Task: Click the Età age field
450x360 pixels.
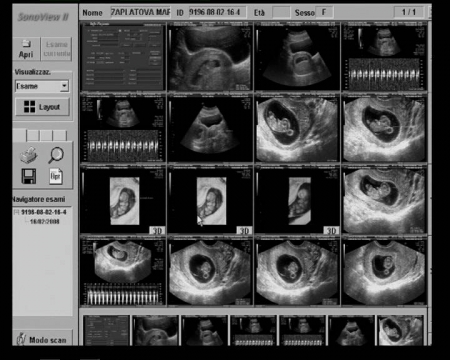Action: pyautogui.click(x=281, y=13)
